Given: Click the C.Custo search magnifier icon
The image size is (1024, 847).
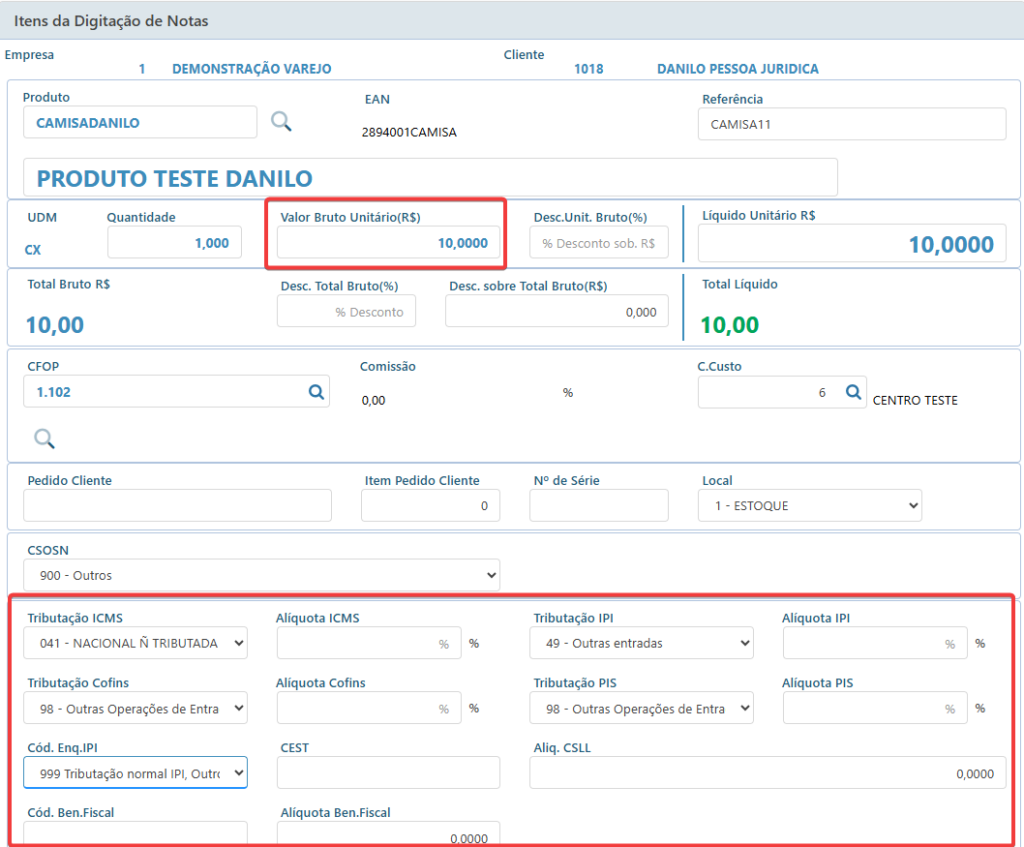Looking at the screenshot, I should 853,392.
